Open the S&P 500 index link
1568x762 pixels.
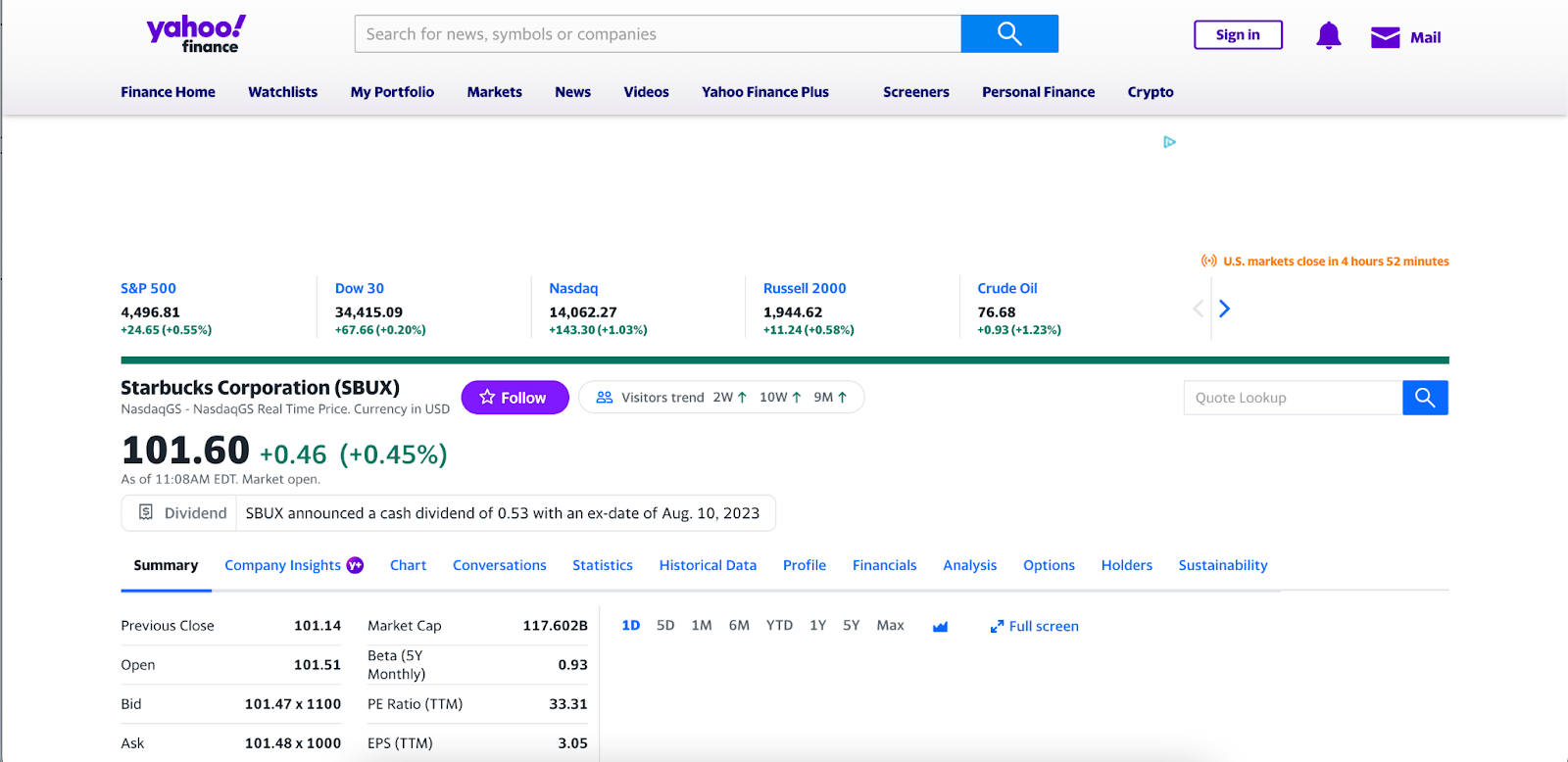148,288
